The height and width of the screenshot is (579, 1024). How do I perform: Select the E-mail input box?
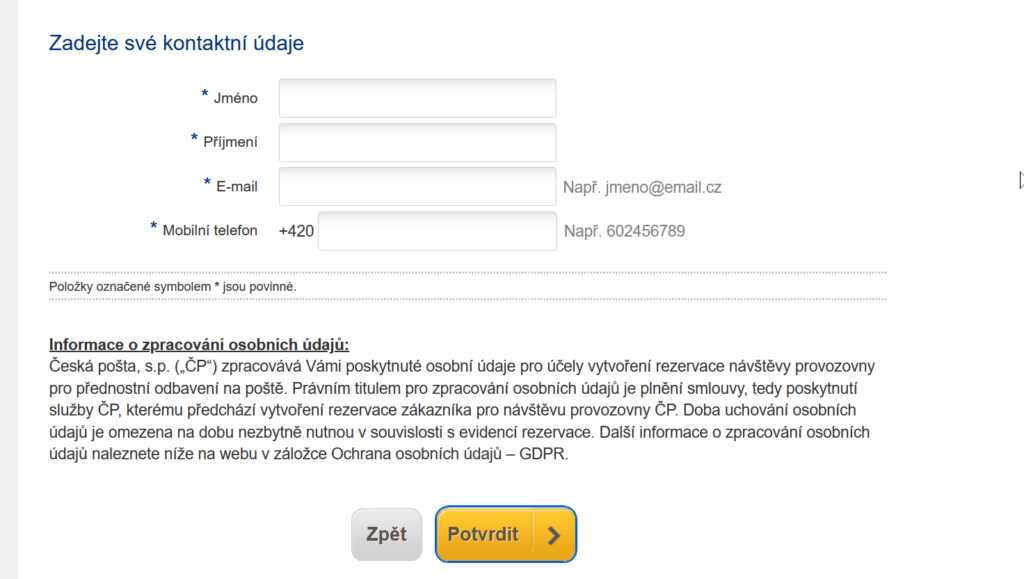(417, 186)
